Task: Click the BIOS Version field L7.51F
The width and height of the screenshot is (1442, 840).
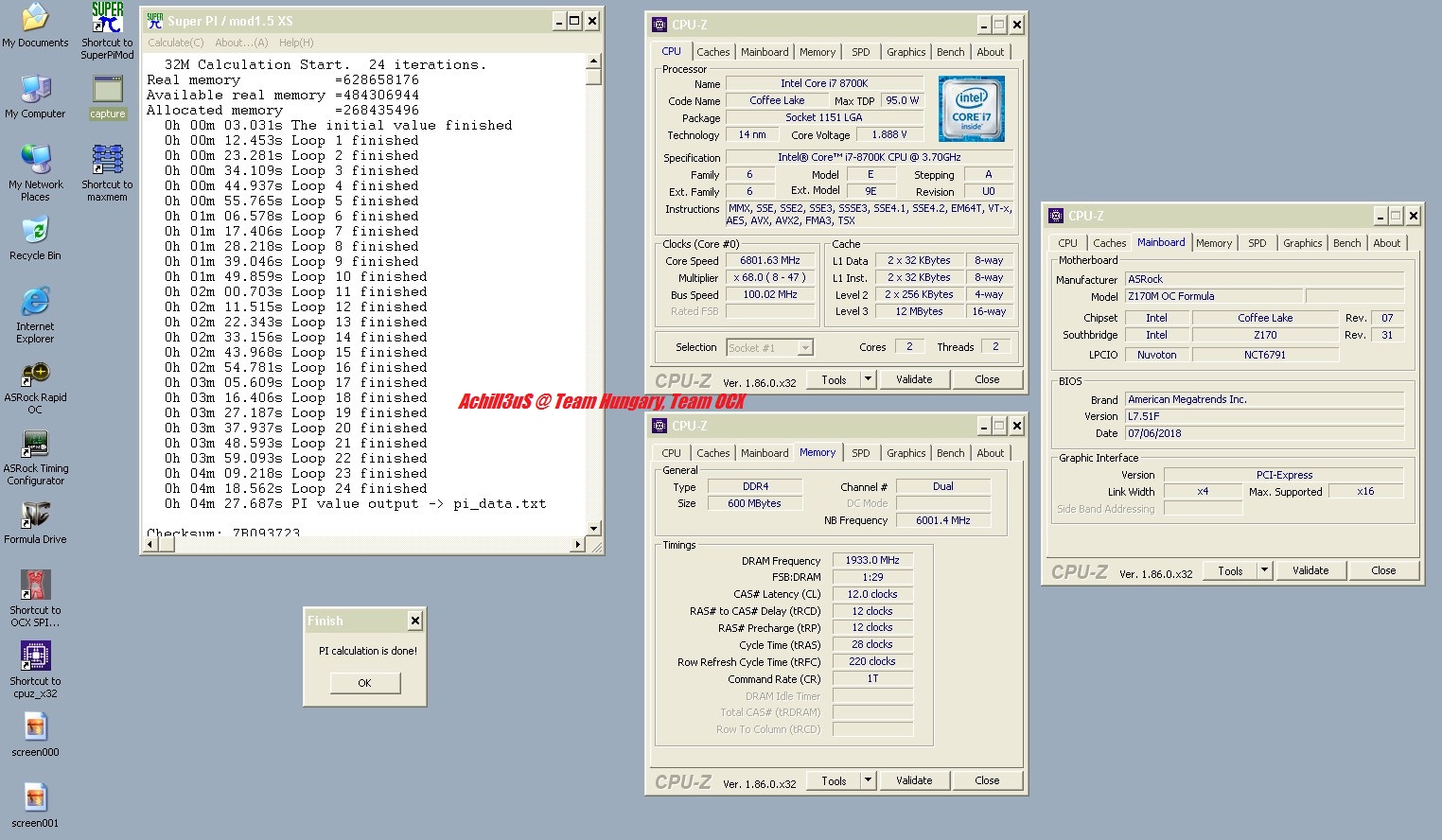Action: pyautogui.click(x=1265, y=416)
